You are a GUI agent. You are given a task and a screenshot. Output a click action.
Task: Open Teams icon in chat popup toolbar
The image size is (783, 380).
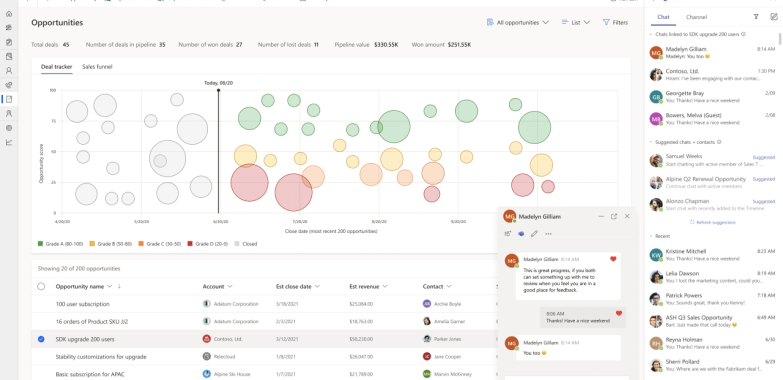click(521, 234)
